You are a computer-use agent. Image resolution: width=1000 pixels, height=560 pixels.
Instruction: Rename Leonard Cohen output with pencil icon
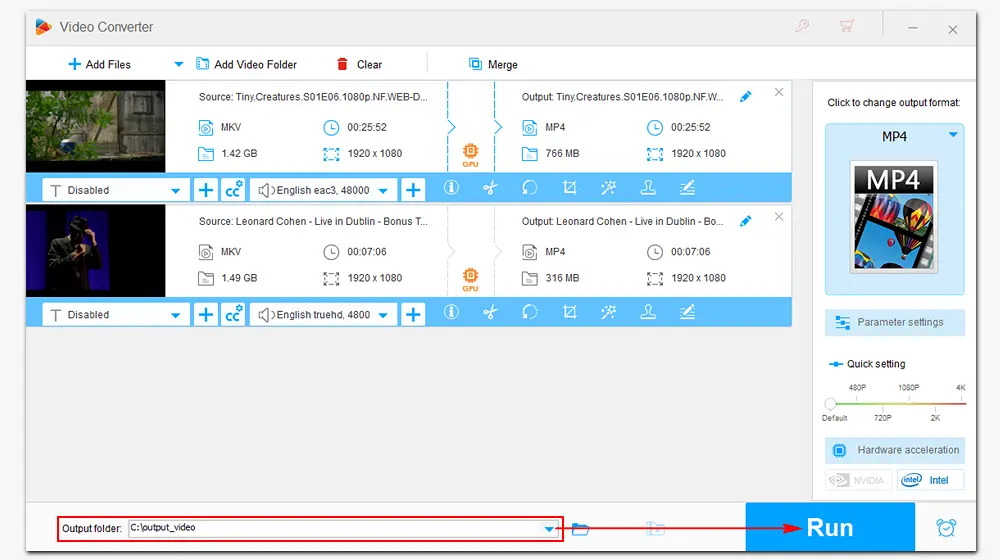click(x=746, y=221)
